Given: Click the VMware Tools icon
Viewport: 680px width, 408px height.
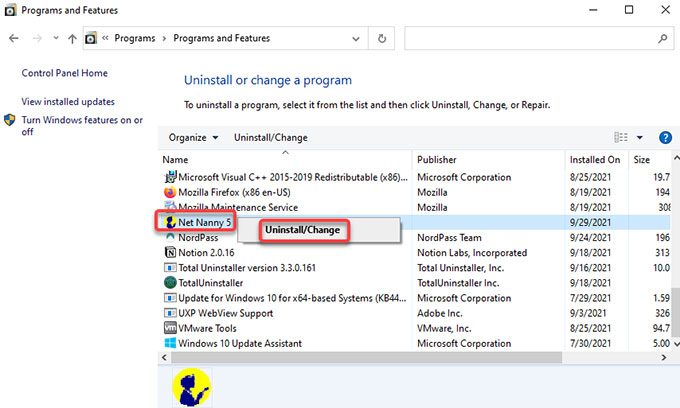Looking at the screenshot, I should tap(170, 328).
